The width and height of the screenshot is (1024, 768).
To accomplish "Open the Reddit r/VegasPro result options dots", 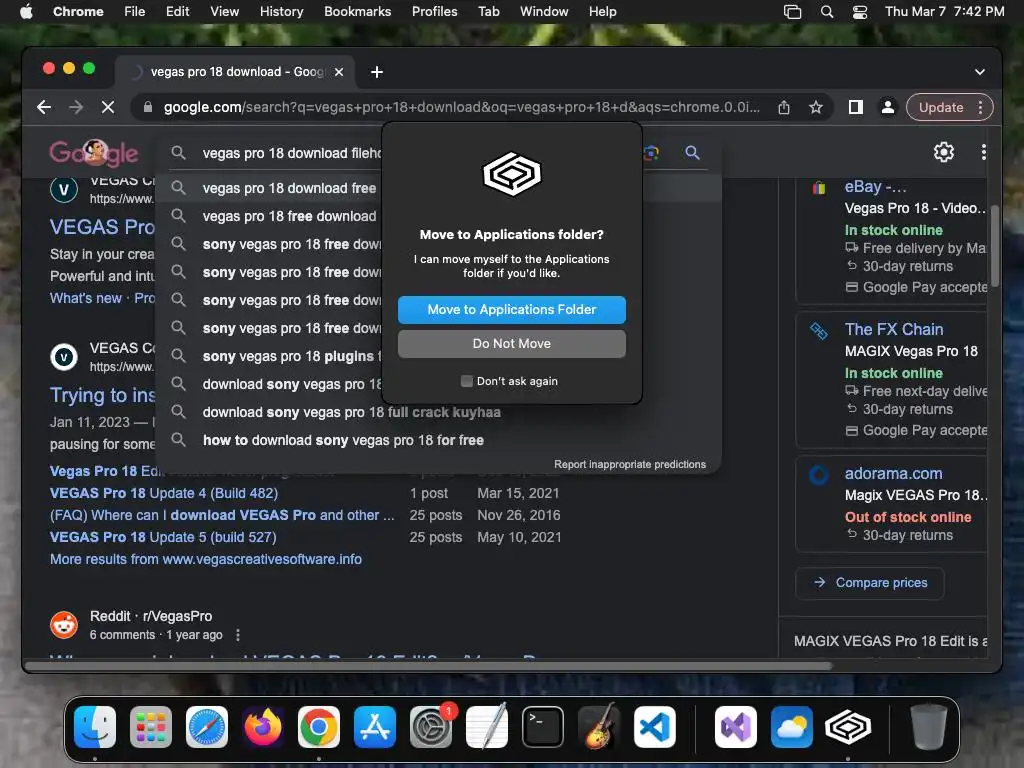I will point(238,635).
